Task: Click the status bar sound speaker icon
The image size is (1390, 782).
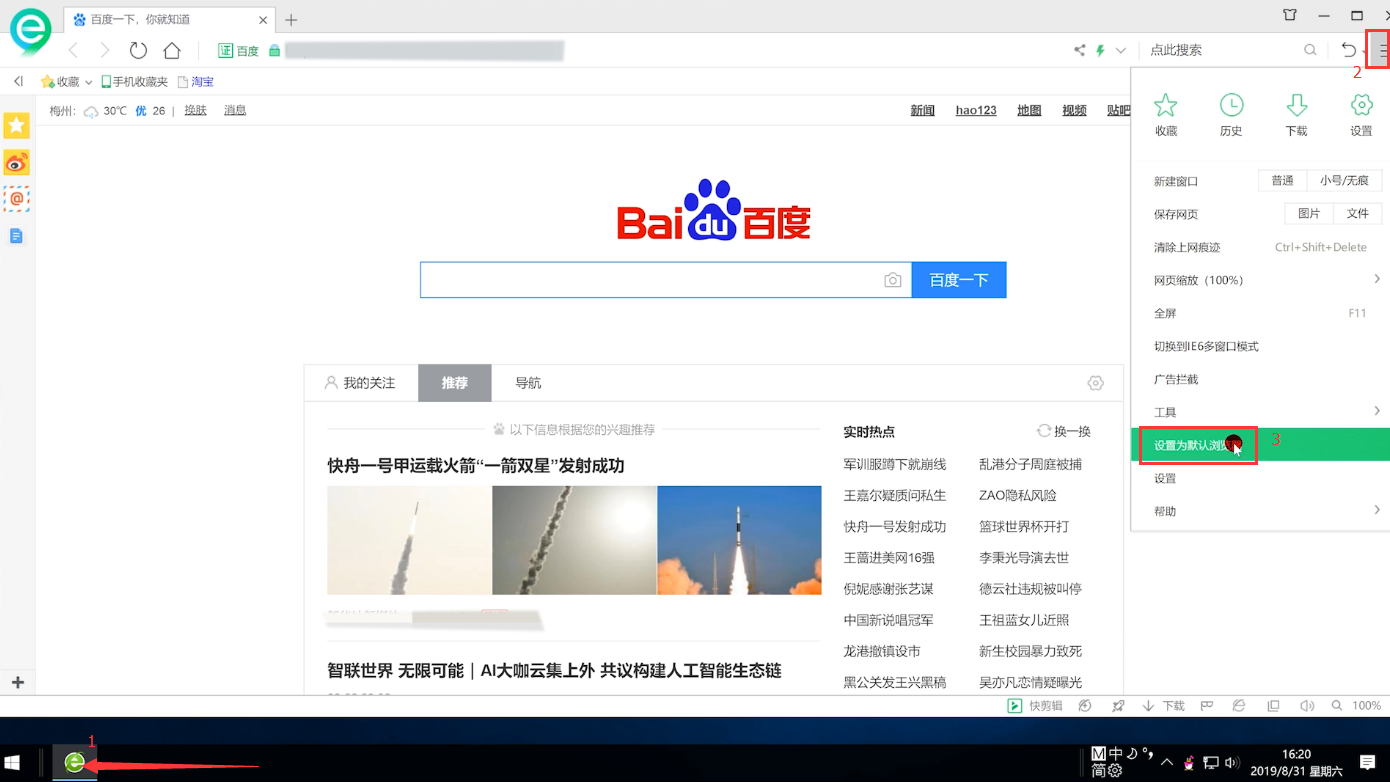Action: [x=1306, y=706]
